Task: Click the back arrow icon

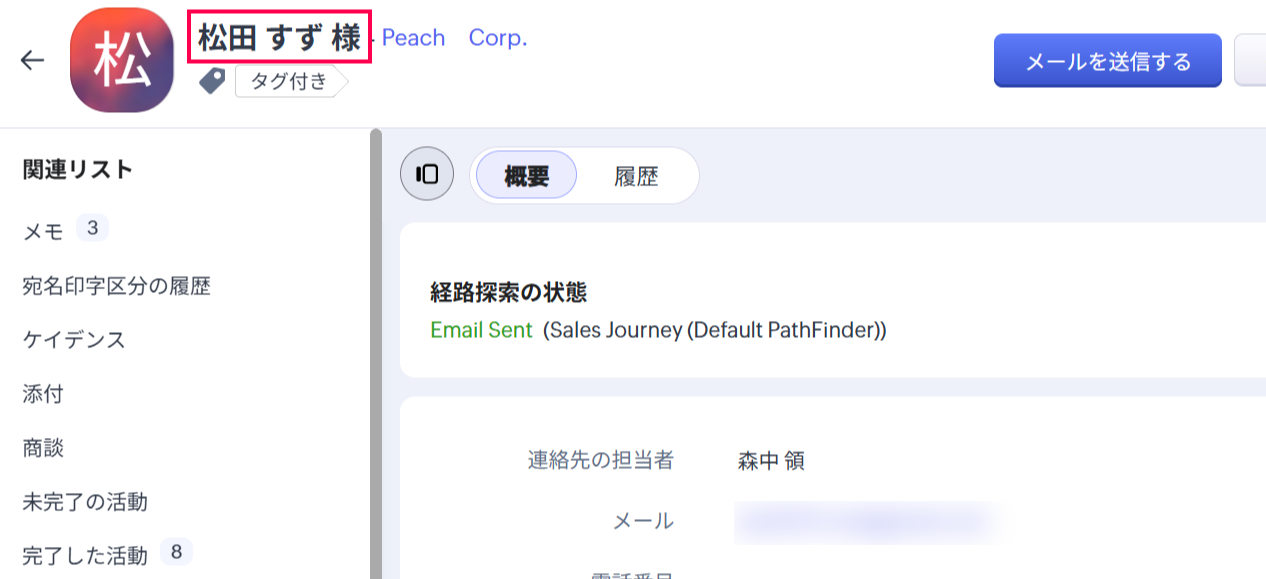Action: (33, 60)
